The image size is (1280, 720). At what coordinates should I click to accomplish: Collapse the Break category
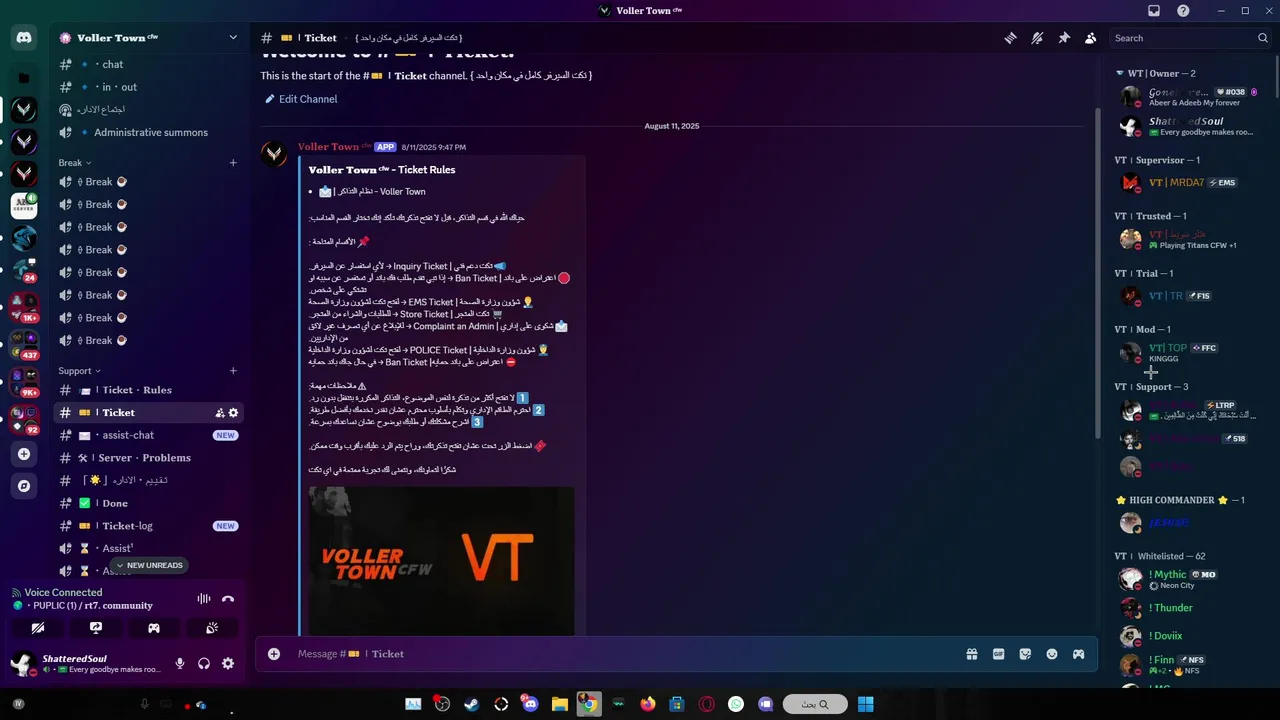point(75,162)
